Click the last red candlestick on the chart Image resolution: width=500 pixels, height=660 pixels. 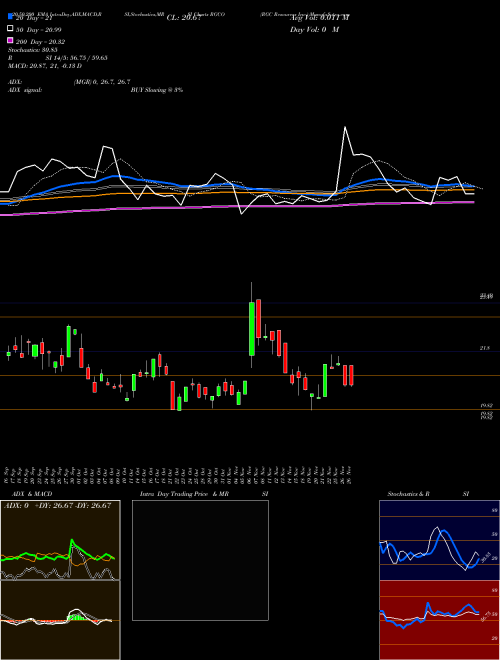pyautogui.click(x=351, y=375)
